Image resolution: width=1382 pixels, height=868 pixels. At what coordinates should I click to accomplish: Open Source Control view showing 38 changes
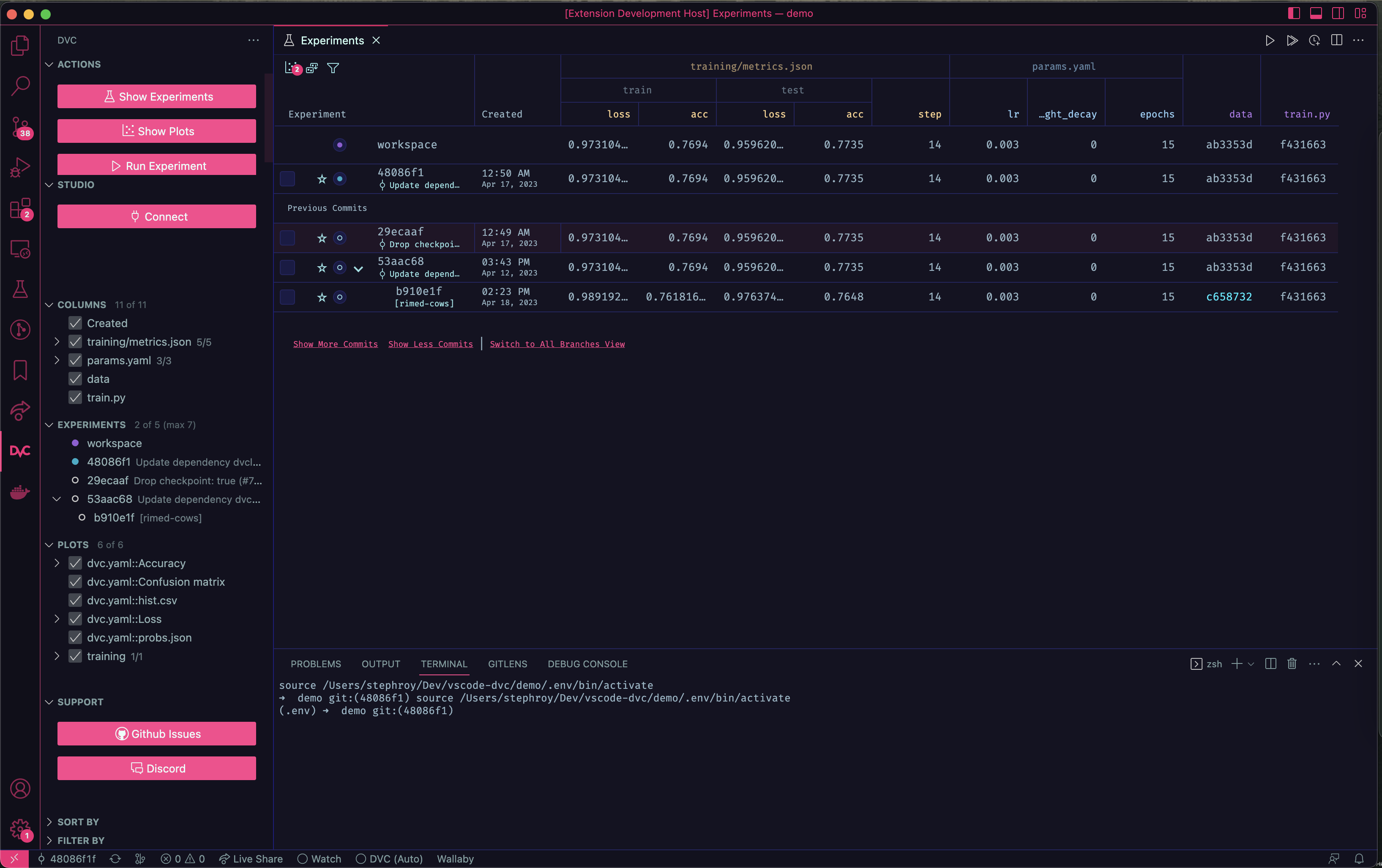tap(20, 126)
